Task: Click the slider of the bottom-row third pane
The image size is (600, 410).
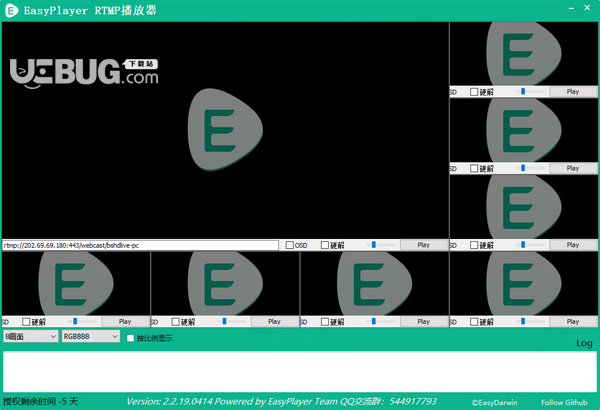Action: (x=381, y=321)
